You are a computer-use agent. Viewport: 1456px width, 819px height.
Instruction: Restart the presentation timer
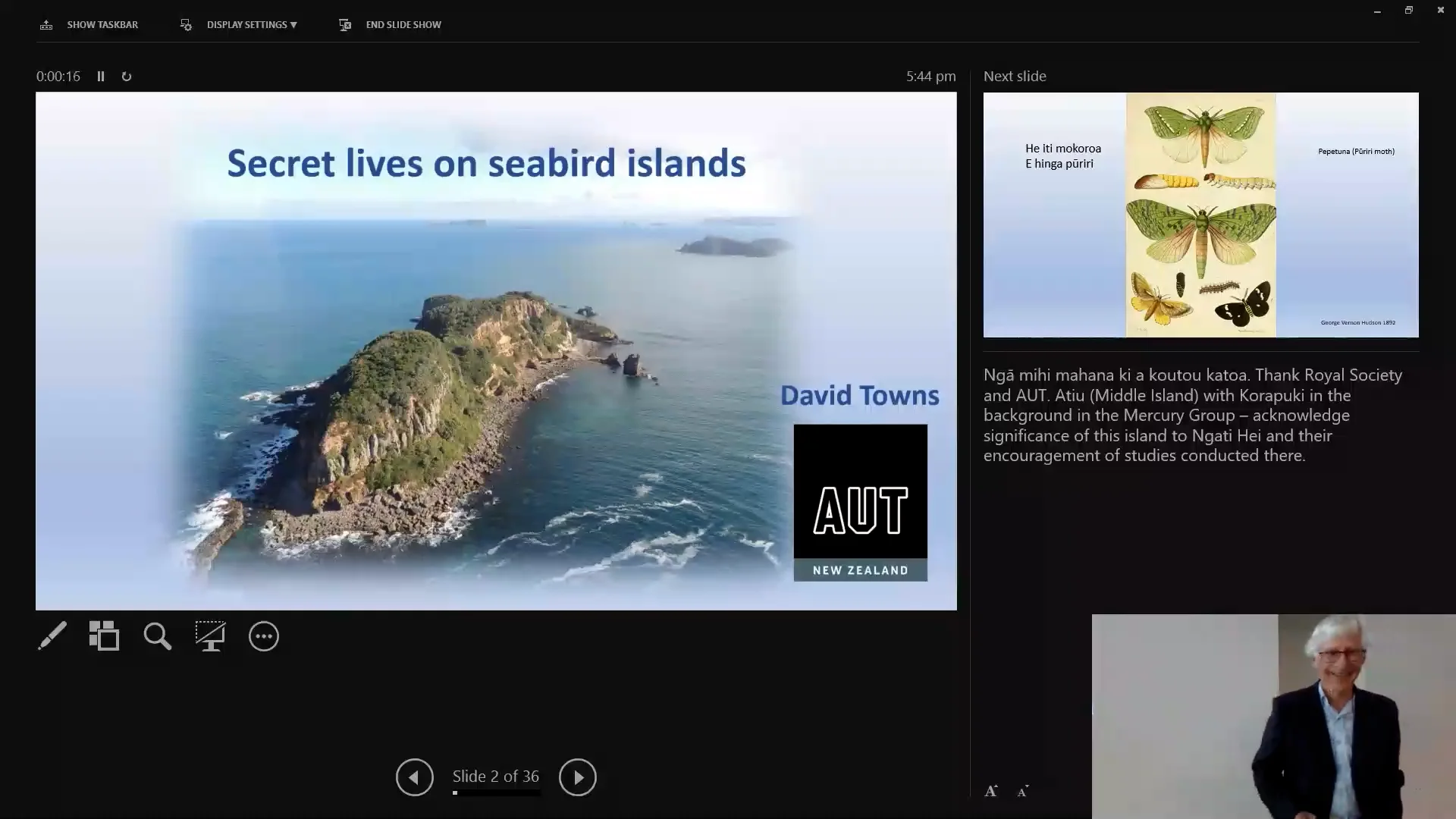[126, 76]
